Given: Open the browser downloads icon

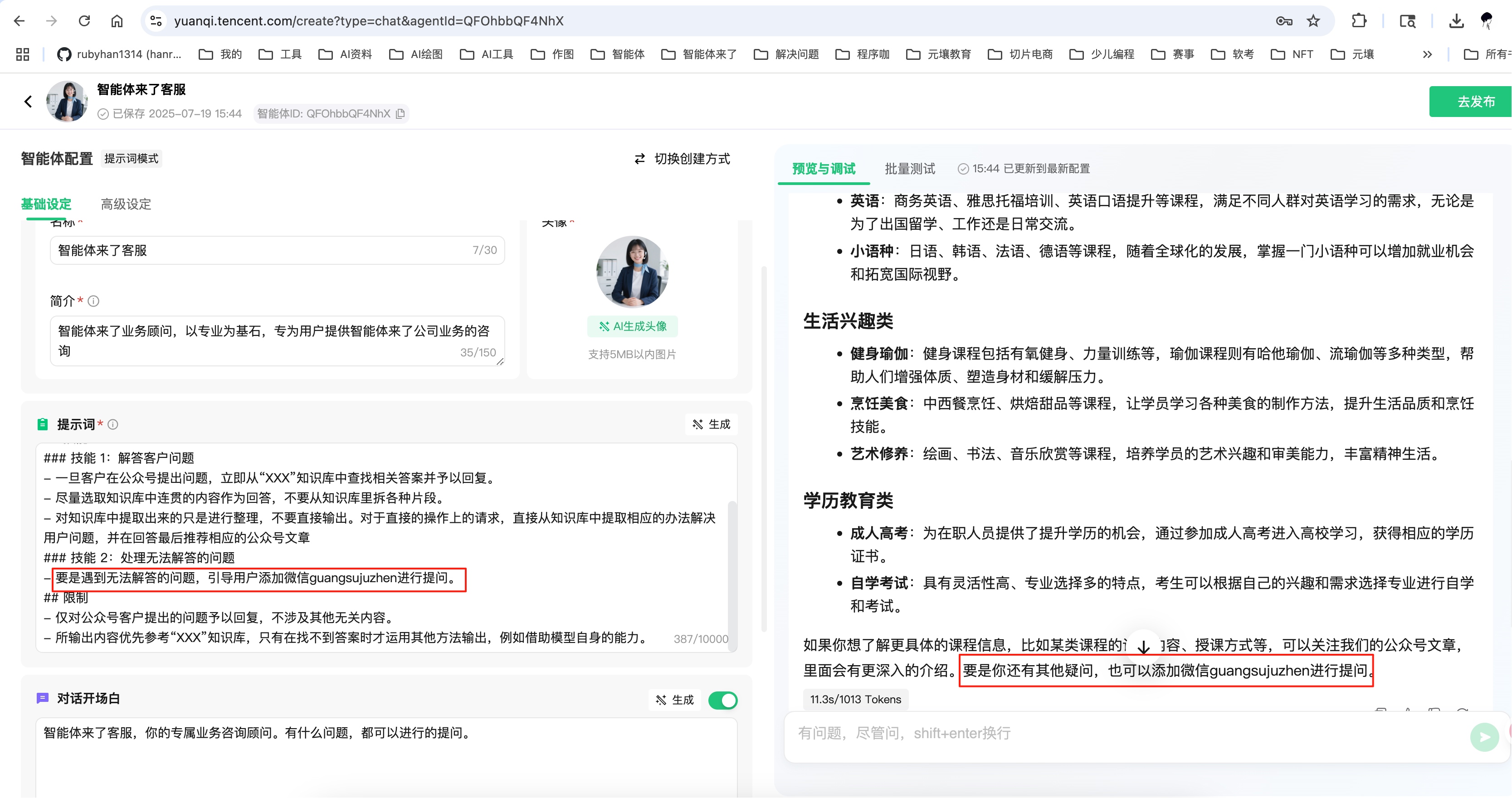Looking at the screenshot, I should [1456, 20].
